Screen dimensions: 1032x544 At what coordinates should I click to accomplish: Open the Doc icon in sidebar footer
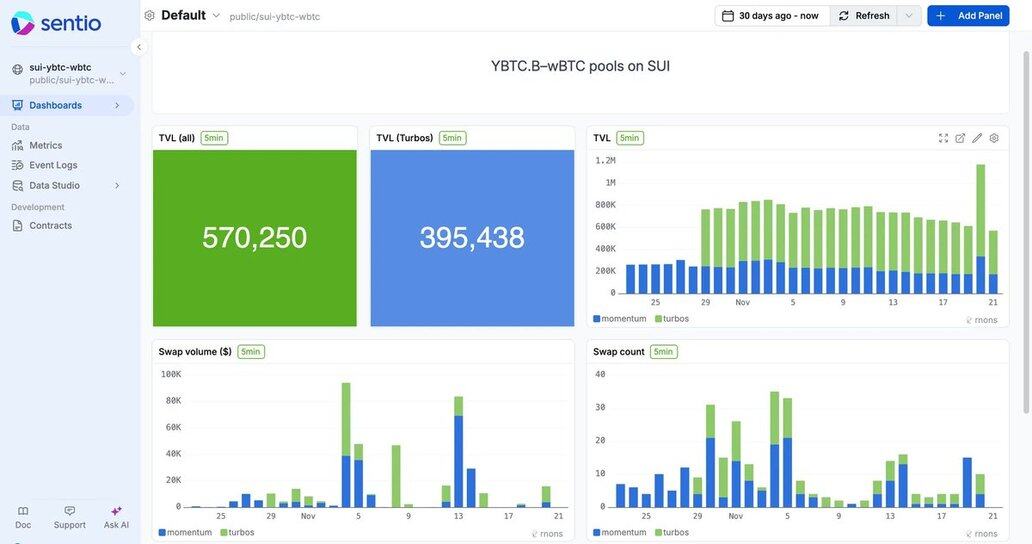23,516
